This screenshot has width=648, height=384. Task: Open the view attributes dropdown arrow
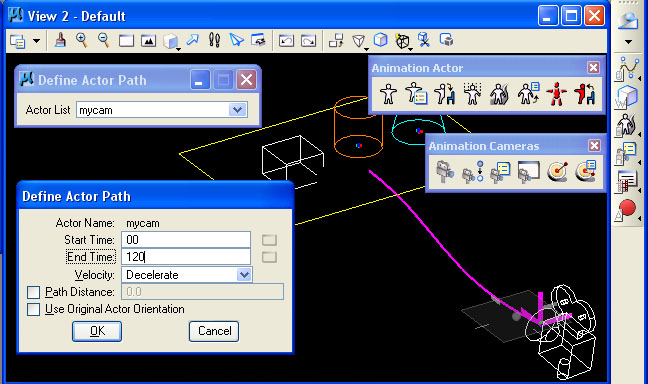tap(36, 41)
